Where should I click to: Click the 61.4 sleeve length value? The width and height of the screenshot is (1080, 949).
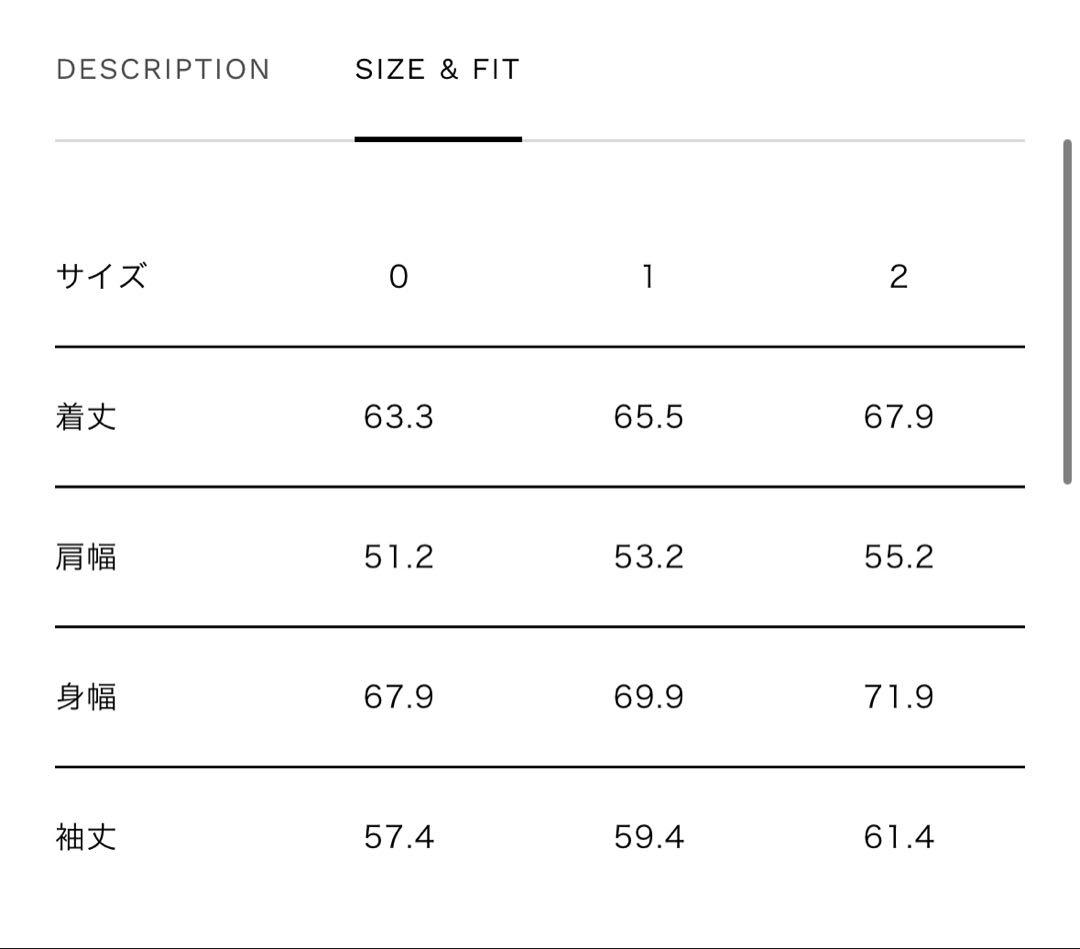(x=898, y=838)
